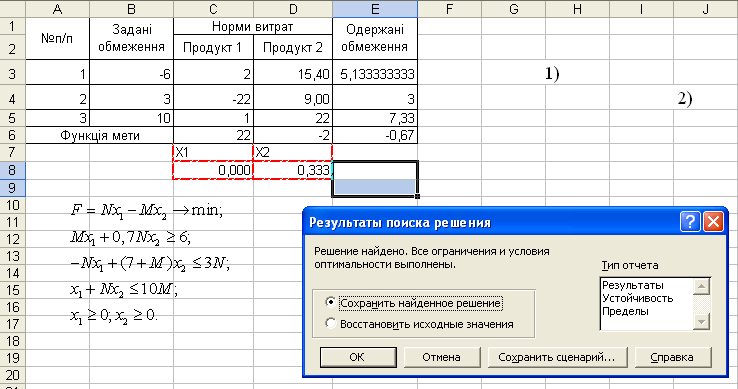Click cell with value -0,67

375,135
